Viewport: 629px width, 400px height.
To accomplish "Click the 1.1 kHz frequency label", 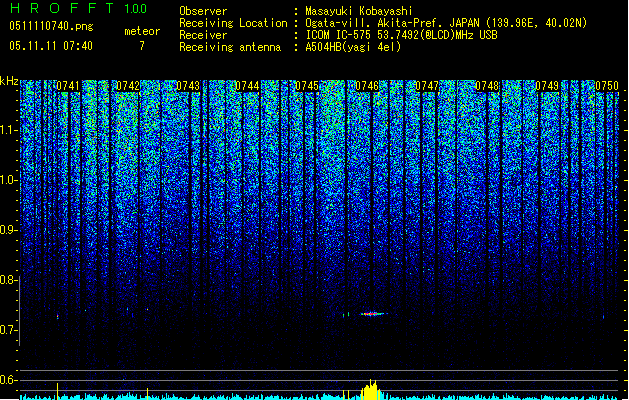I will (x=8, y=130).
